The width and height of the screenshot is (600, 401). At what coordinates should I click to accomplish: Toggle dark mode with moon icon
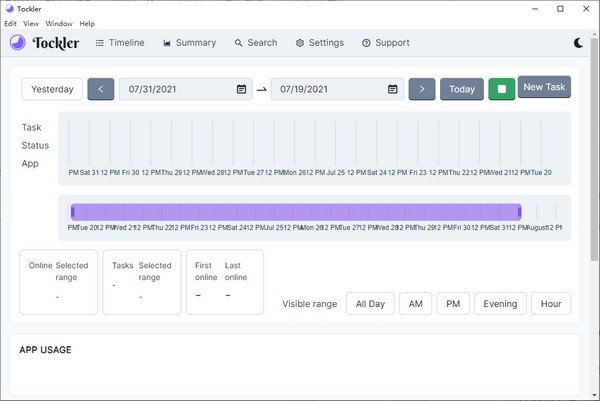click(579, 43)
